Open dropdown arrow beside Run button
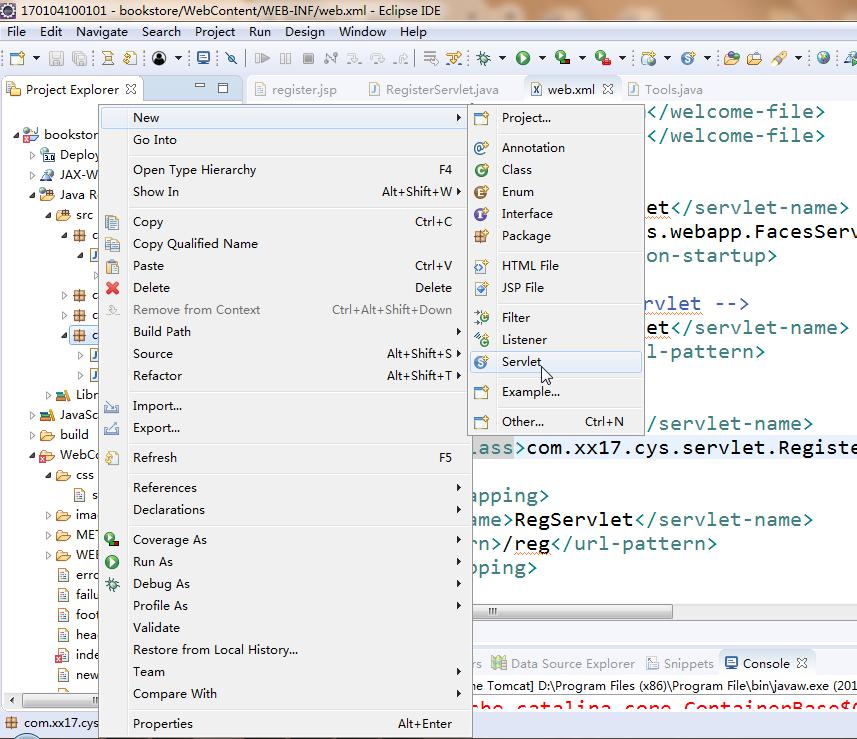The image size is (857, 739). [542, 58]
